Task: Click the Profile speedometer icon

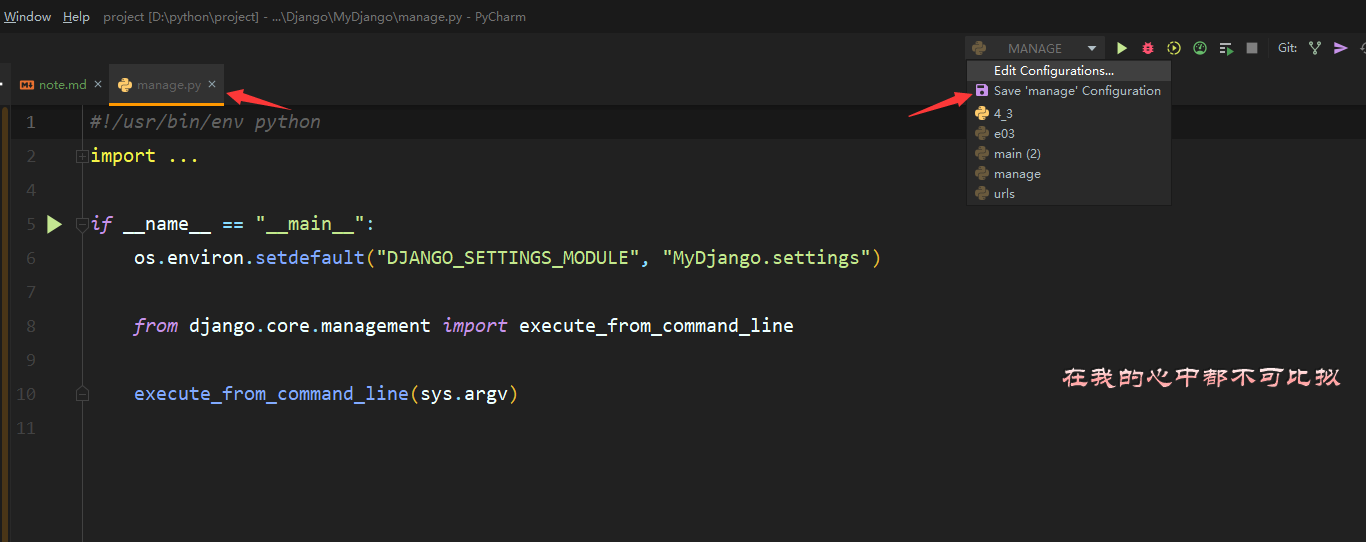Action: [1200, 48]
